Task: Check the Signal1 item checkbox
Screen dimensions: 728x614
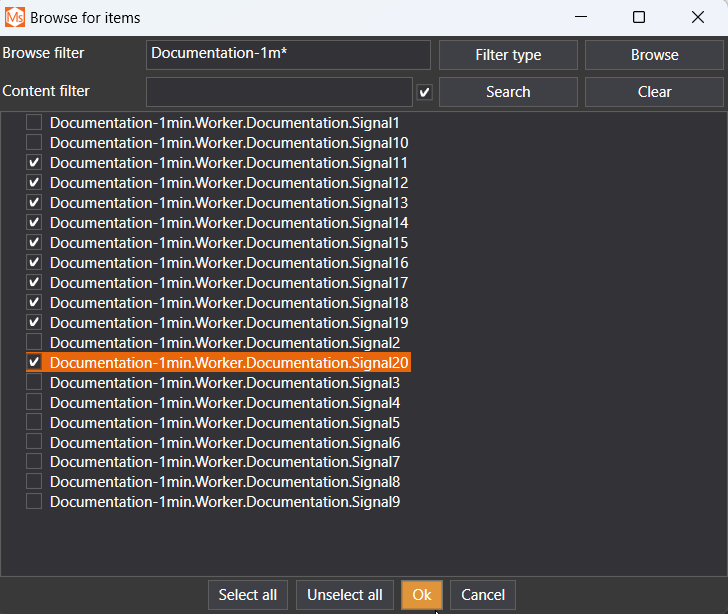Action: (34, 123)
